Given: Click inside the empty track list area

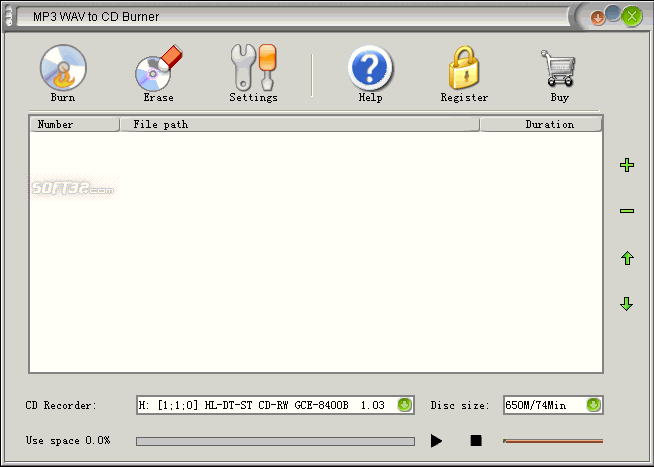Looking at the screenshot, I should (316, 252).
